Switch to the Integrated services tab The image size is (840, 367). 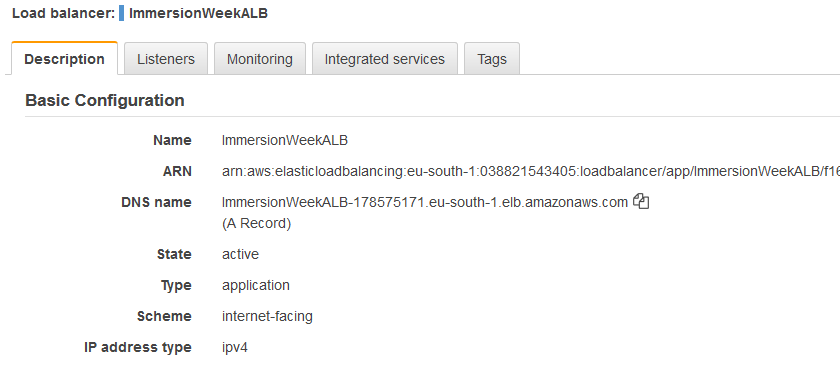[385, 59]
